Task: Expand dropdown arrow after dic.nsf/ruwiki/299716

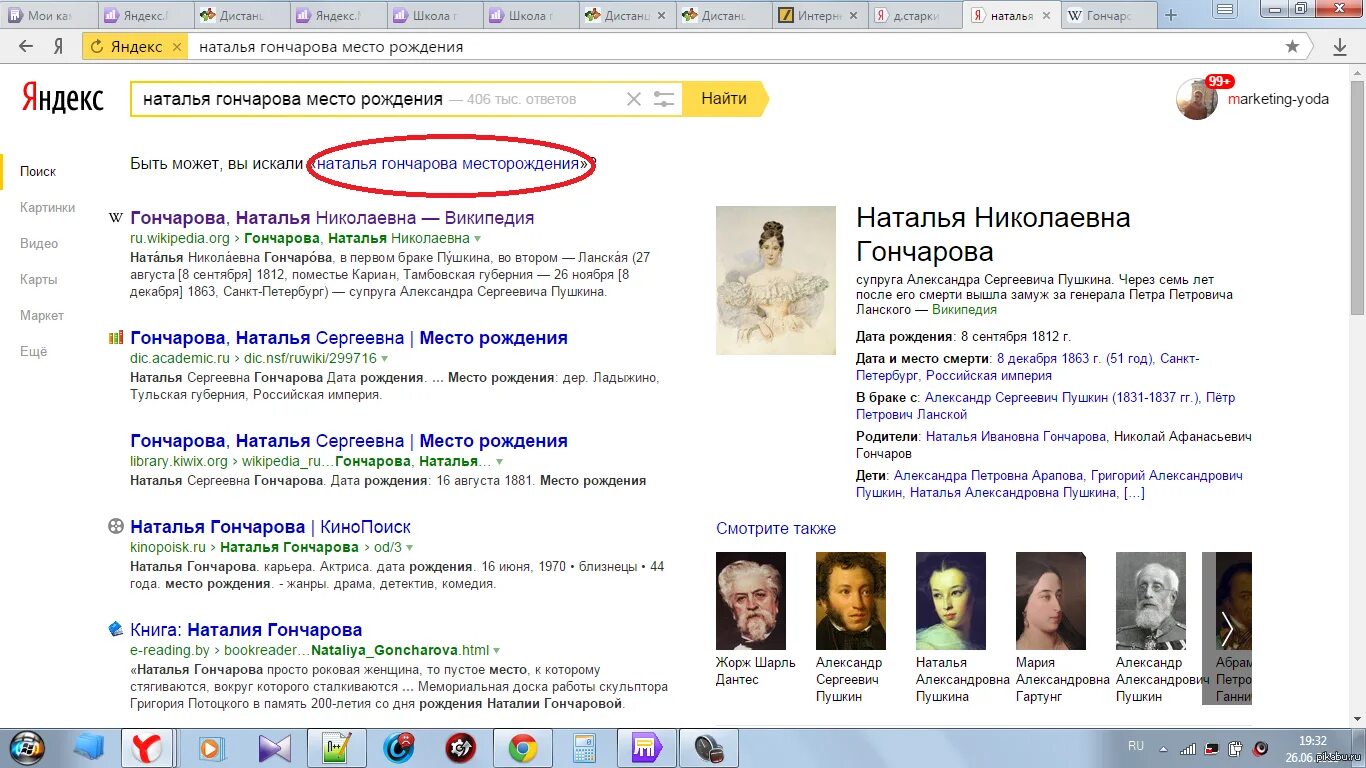Action: tap(385, 359)
